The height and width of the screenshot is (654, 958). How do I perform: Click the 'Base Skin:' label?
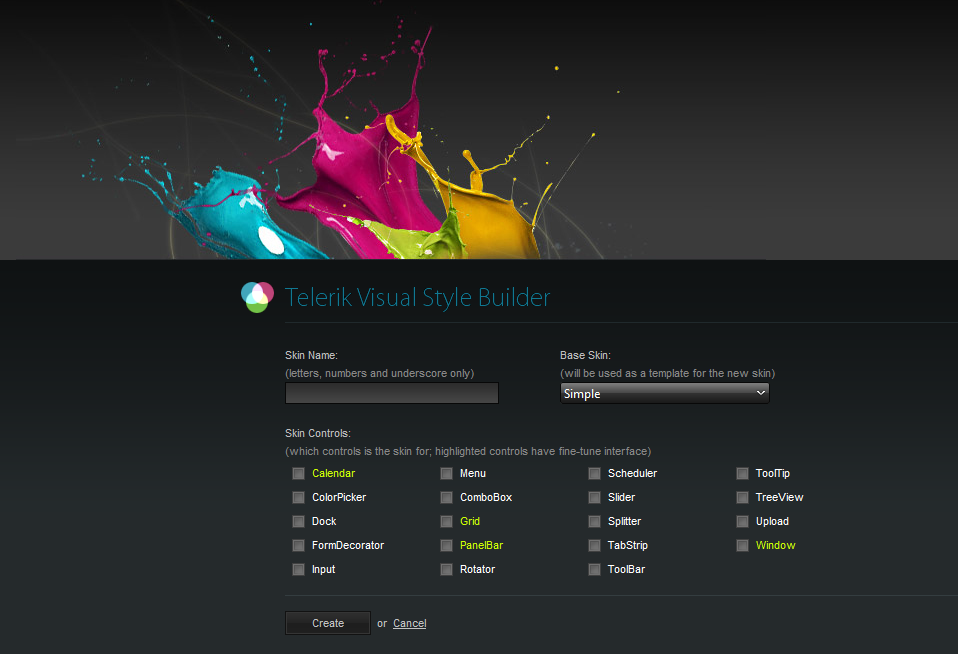(585, 355)
